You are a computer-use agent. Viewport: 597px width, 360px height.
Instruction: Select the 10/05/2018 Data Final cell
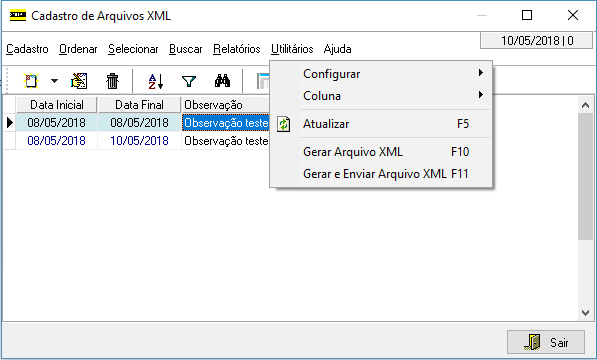139,141
